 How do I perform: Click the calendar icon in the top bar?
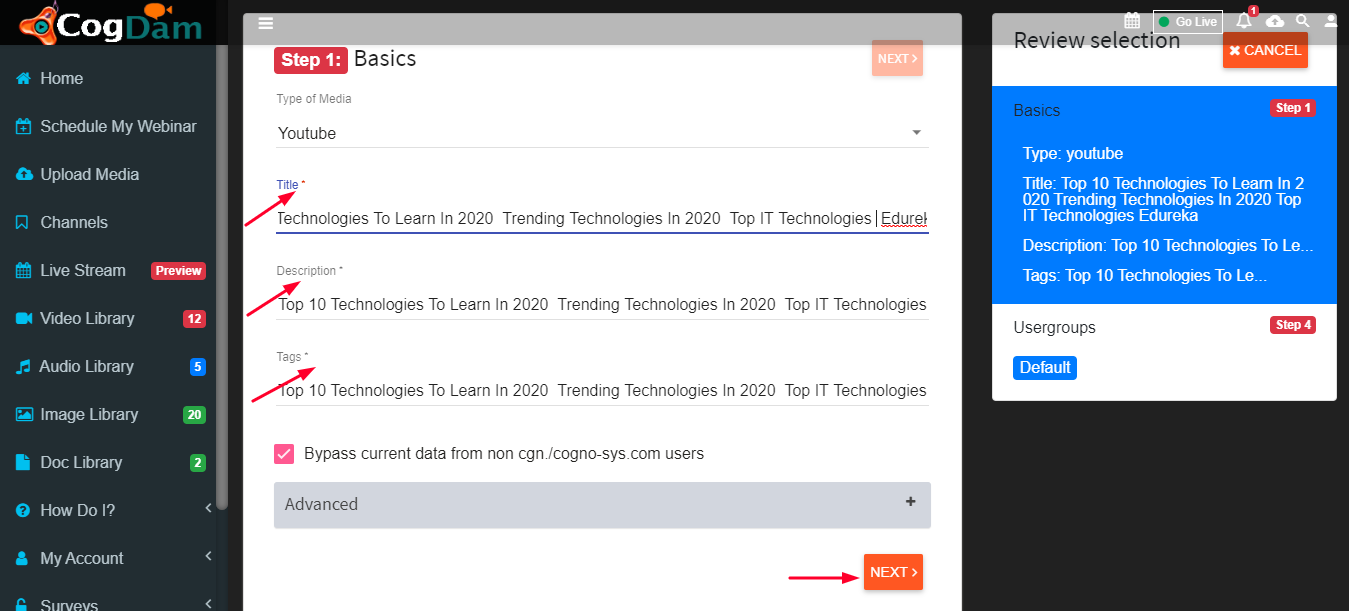tap(1132, 21)
